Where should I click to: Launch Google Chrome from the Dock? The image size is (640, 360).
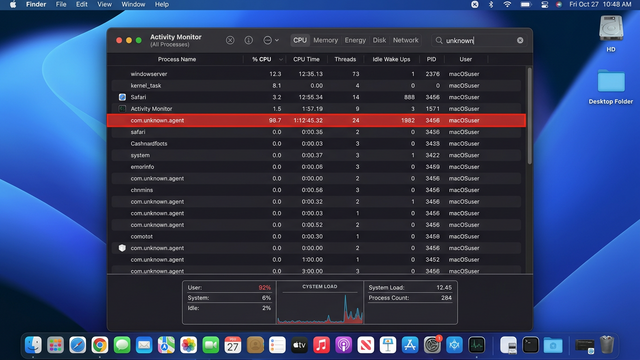[x=100, y=345]
